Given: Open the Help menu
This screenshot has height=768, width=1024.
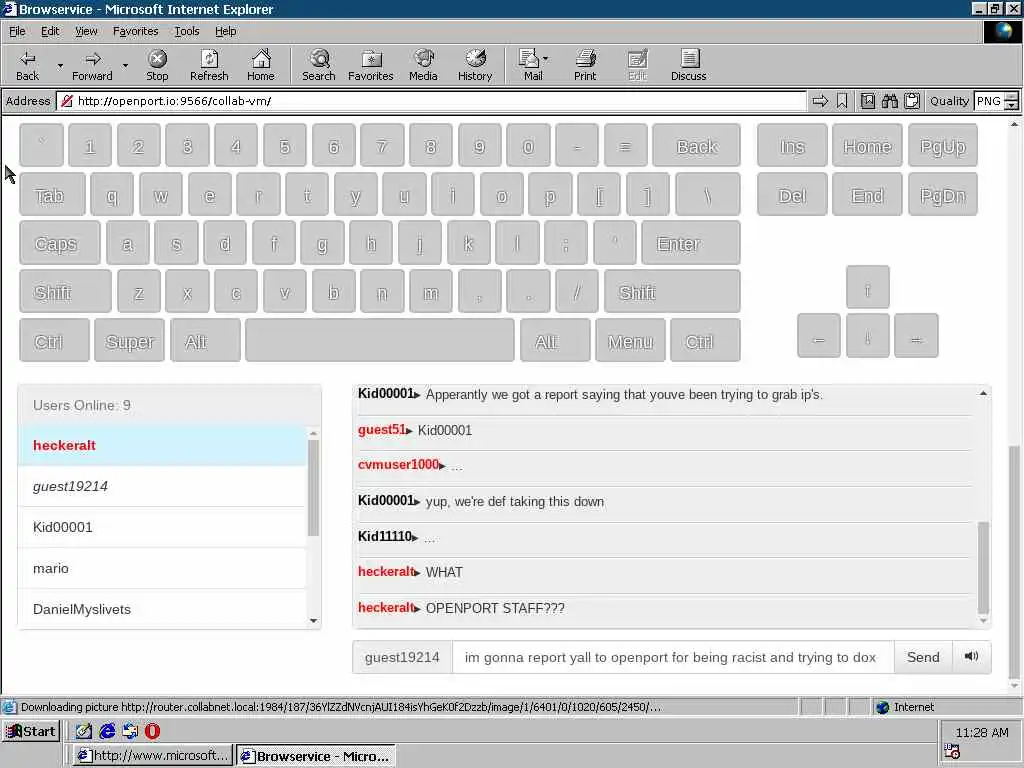Looking at the screenshot, I should pos(225,31).
